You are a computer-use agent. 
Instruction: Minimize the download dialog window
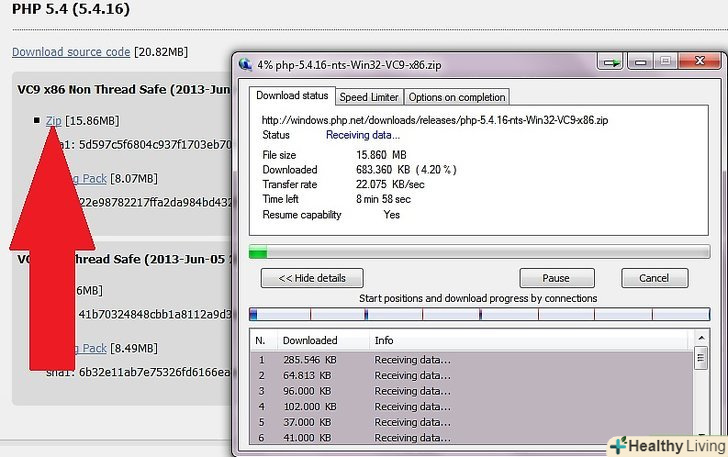641,62
